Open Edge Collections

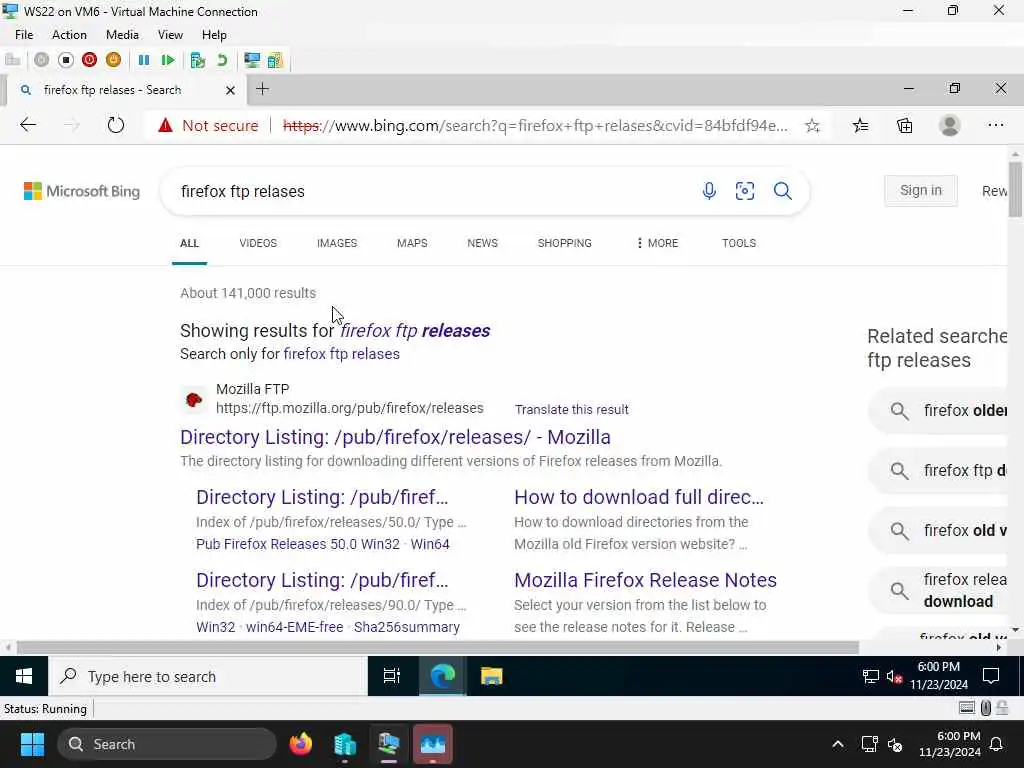904,125
